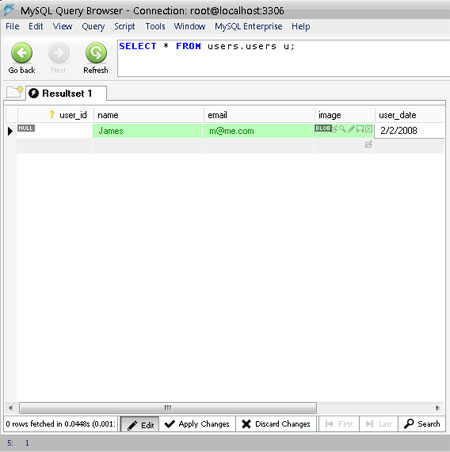Open the new resultset tab icon
This screenshot has height=452, width=450.
click(15, 92)
